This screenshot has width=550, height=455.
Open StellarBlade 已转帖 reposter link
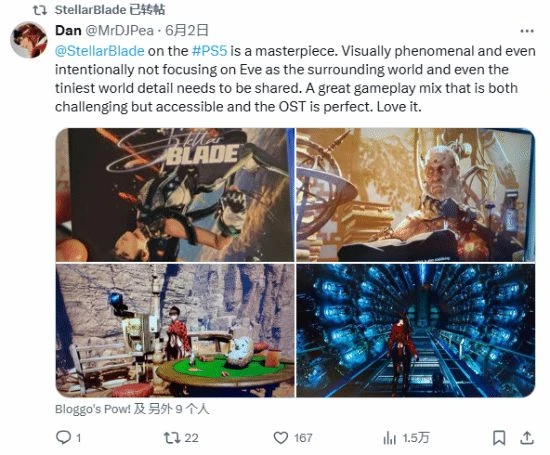click(x=110, y=10)
